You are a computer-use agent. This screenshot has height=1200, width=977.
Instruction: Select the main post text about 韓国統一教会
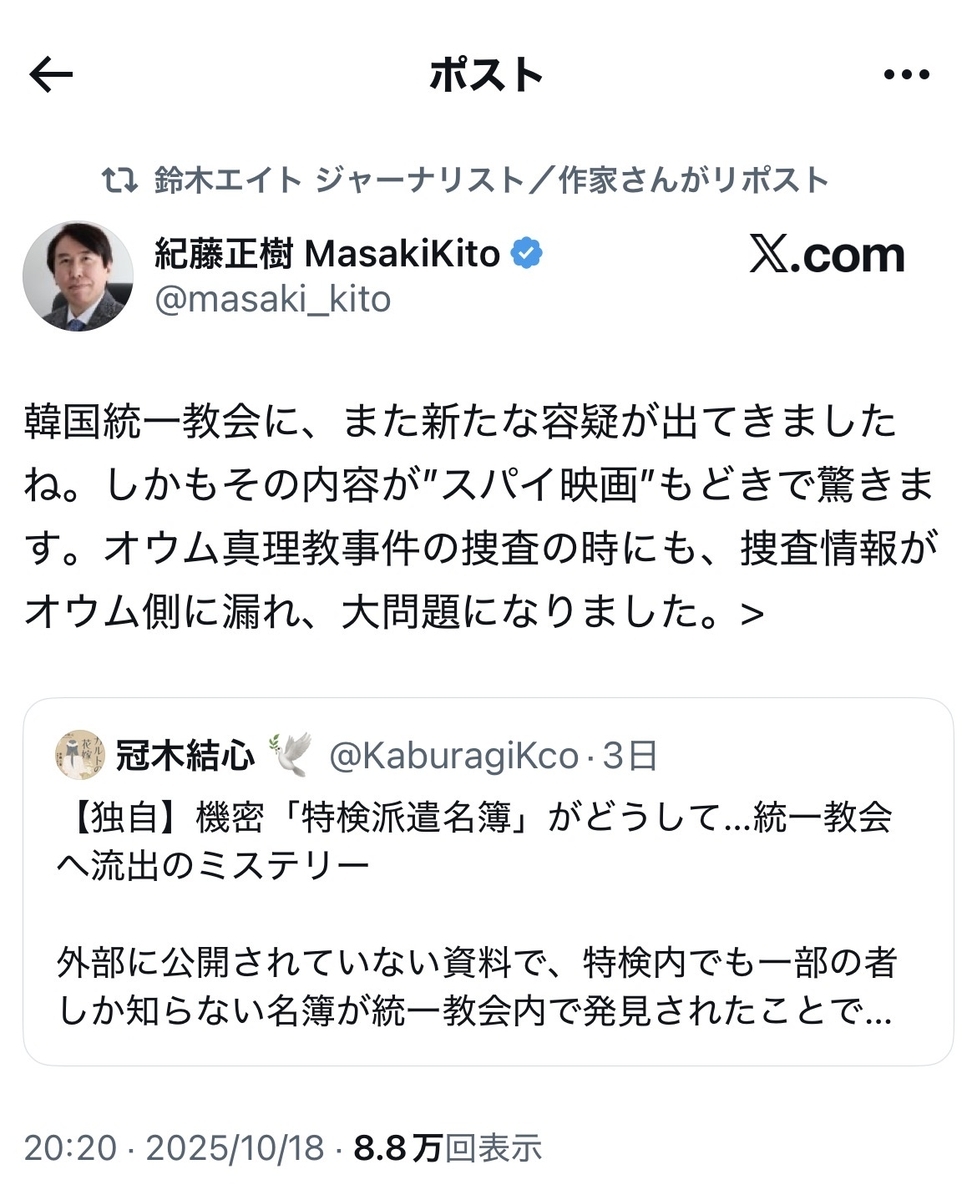tap(480, 517)
